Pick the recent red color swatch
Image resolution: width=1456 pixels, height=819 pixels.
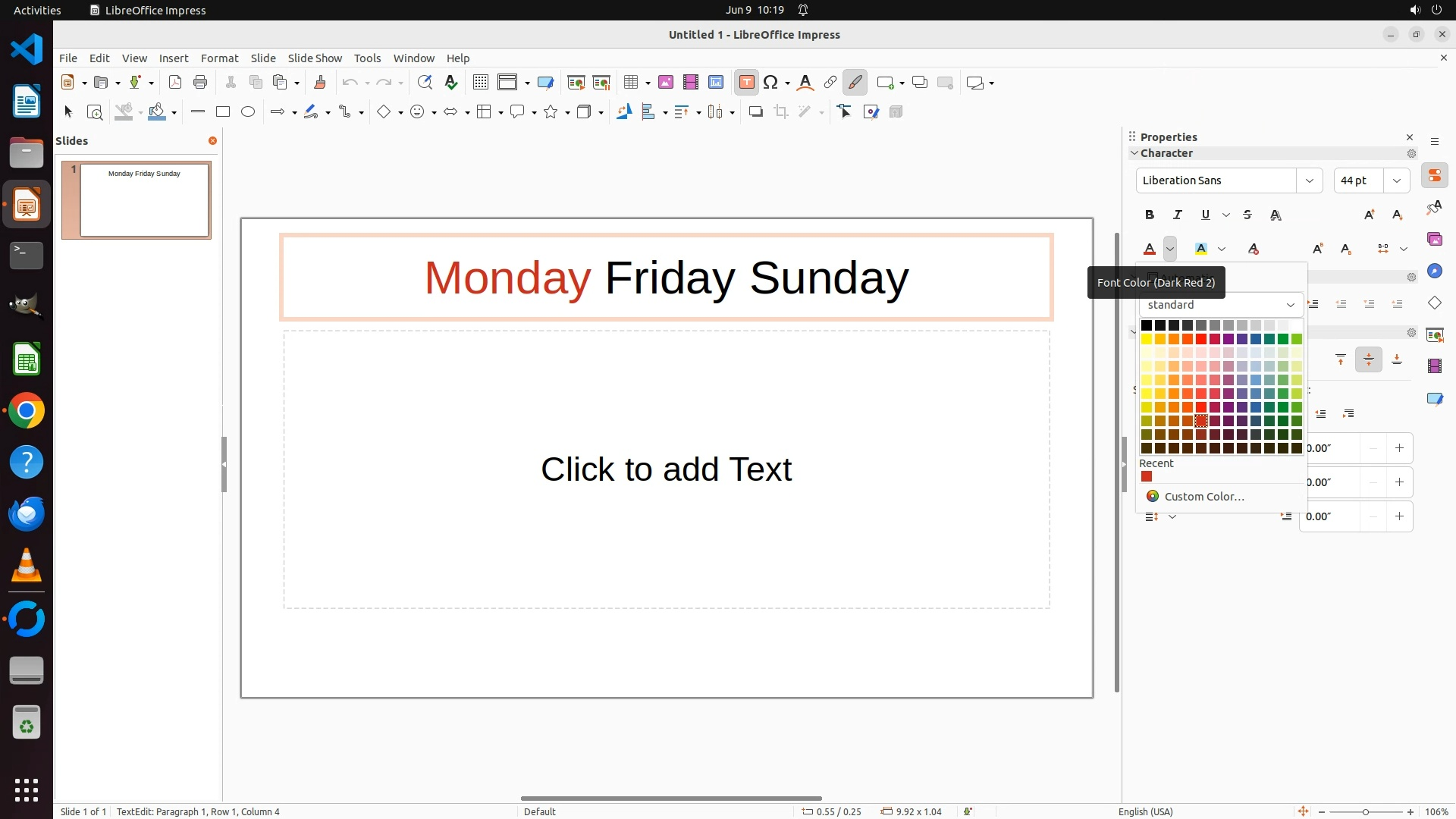[x=1147, y=477]
